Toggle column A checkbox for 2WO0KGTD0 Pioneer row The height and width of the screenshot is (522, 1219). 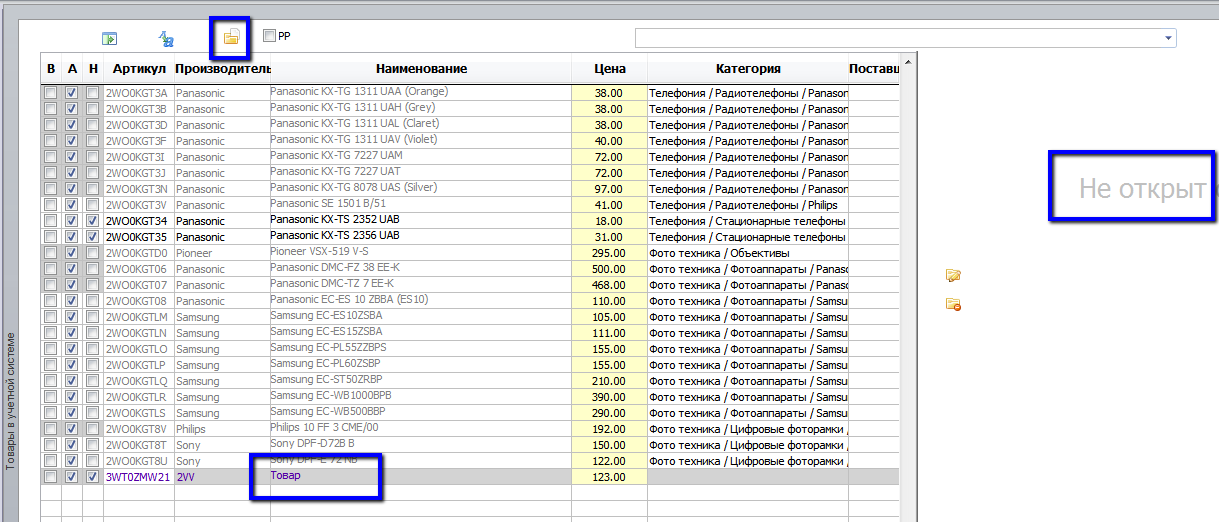tap(72, 253)
